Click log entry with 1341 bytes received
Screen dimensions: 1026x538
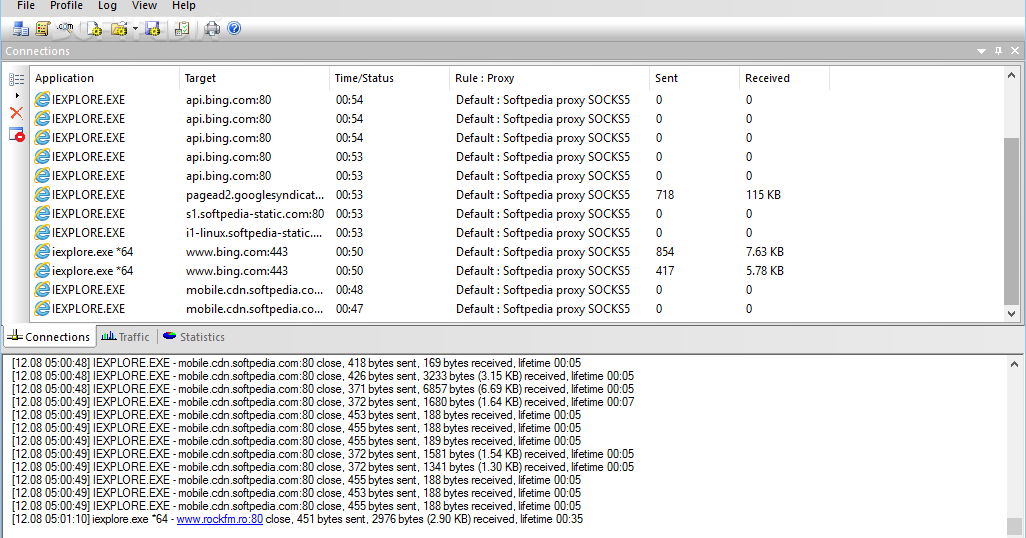click(x=323, y=467)
